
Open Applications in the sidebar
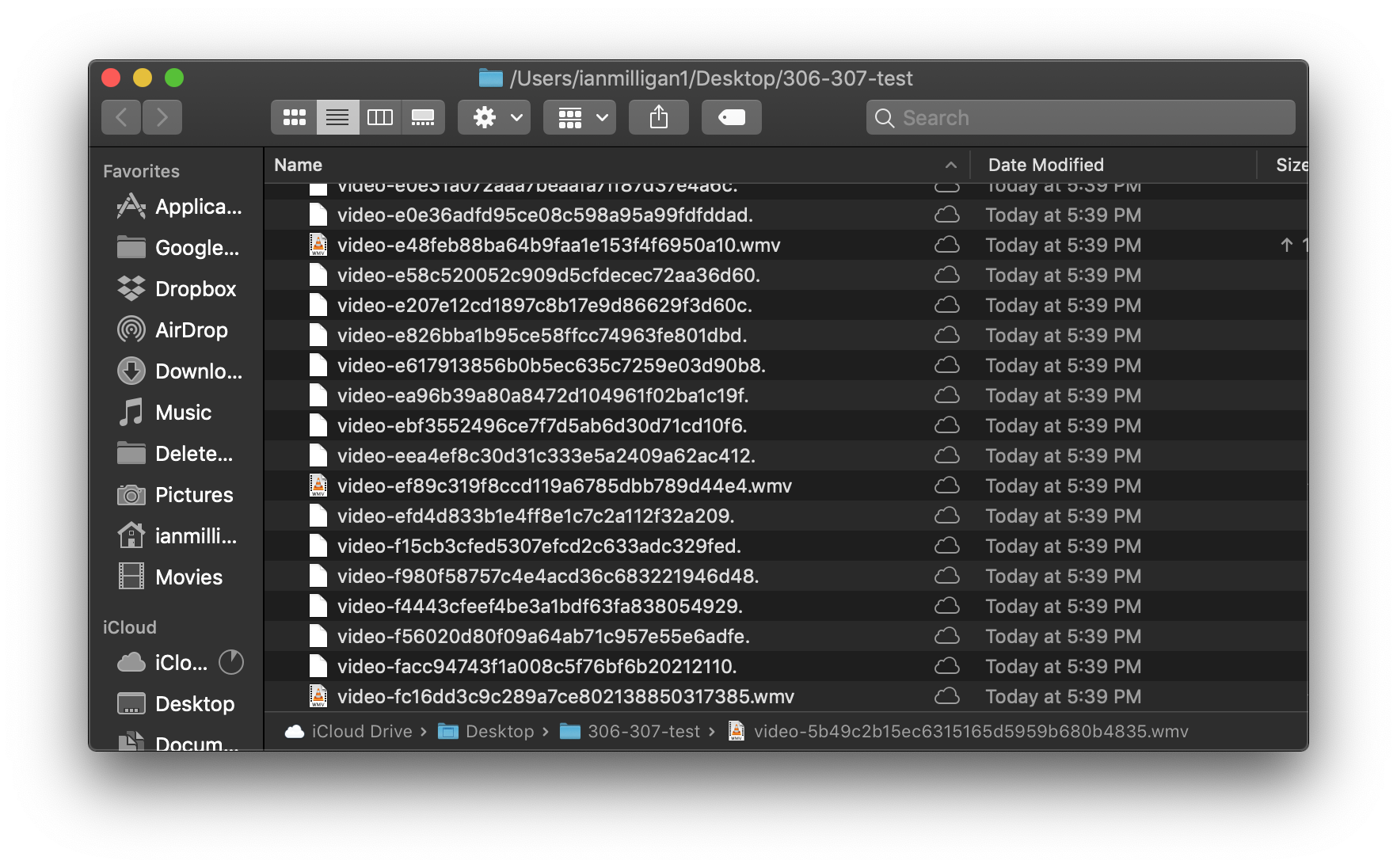click(x=179, y=207)
